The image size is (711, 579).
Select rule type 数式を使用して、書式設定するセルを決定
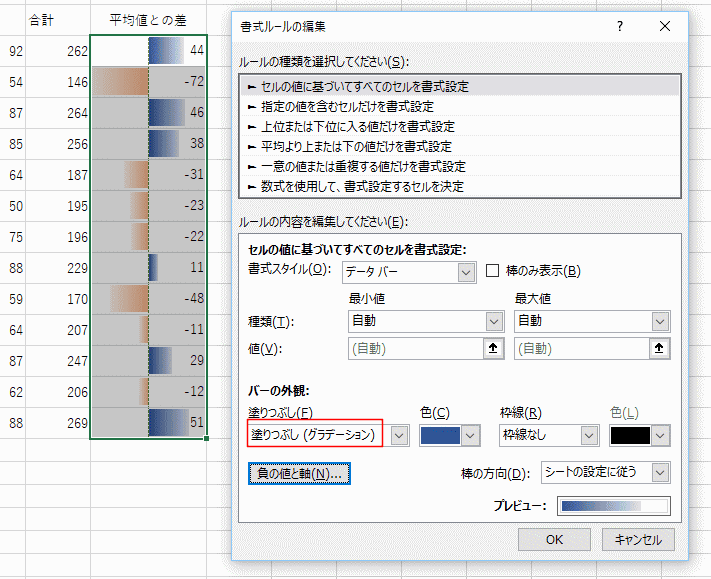(x=355, y=186)
